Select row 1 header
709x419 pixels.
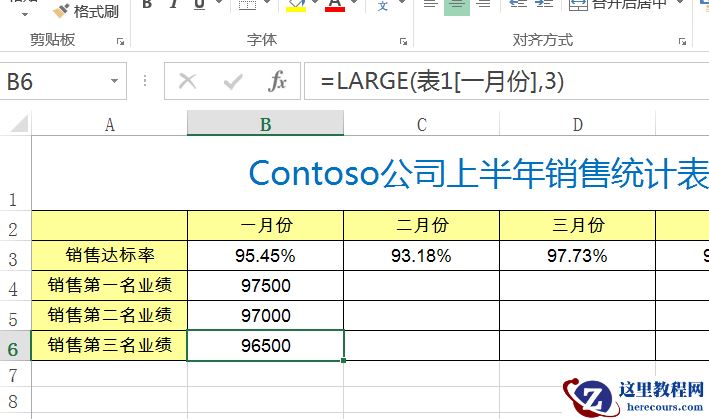[x=15, y=173]
